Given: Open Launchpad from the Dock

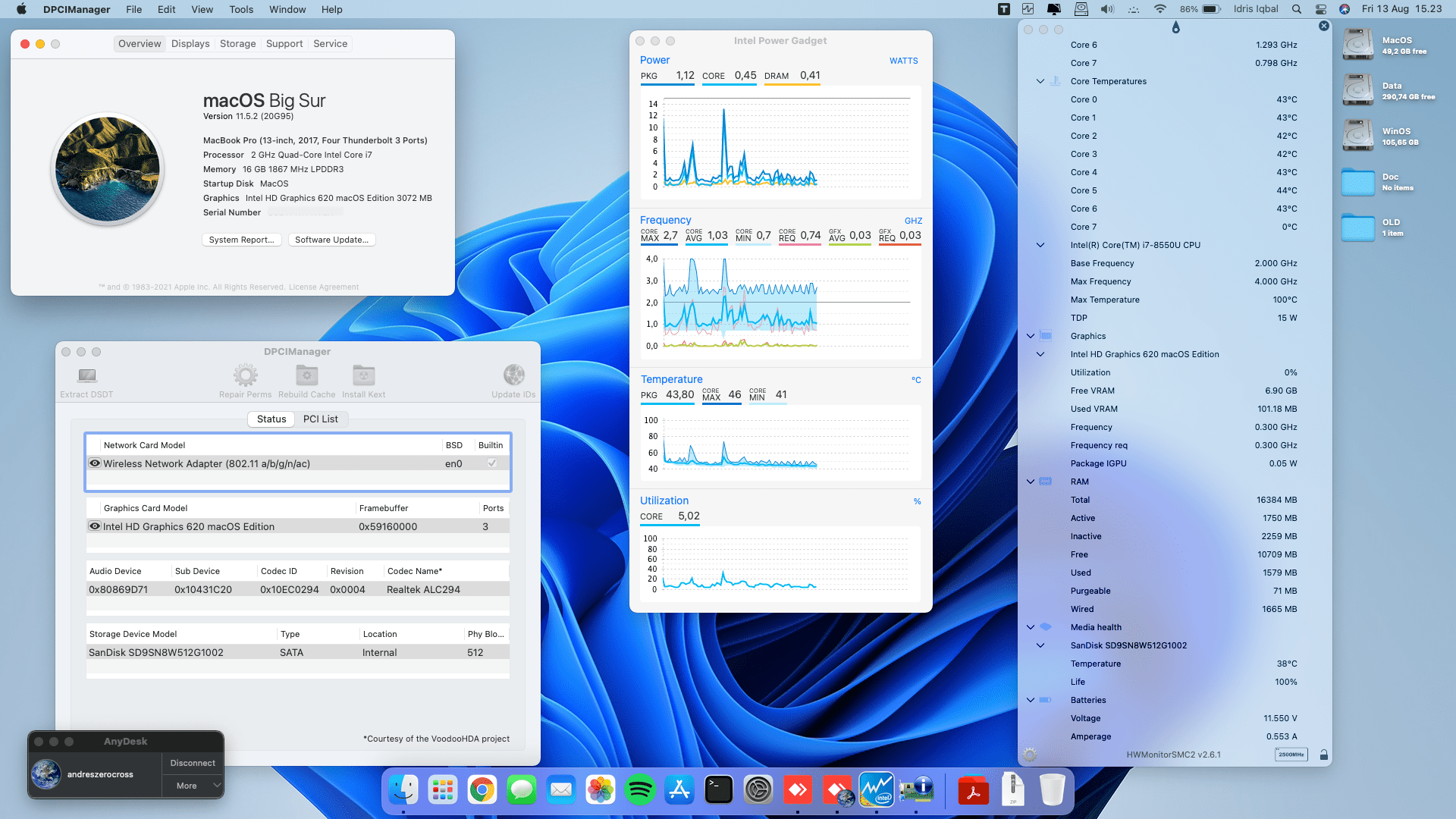Looking at the screenshot, I should [443, 790].
